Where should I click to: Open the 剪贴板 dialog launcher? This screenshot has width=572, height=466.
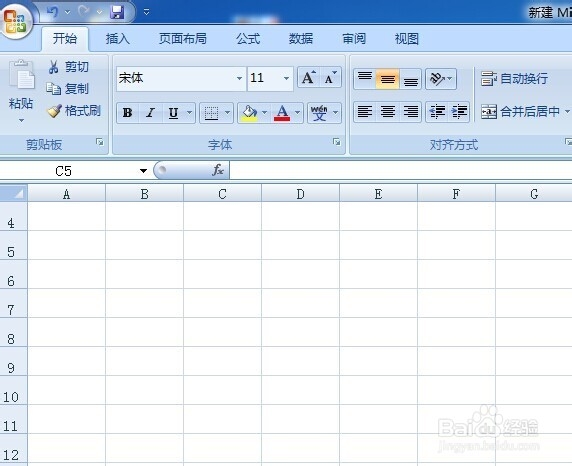click(100, 142)
